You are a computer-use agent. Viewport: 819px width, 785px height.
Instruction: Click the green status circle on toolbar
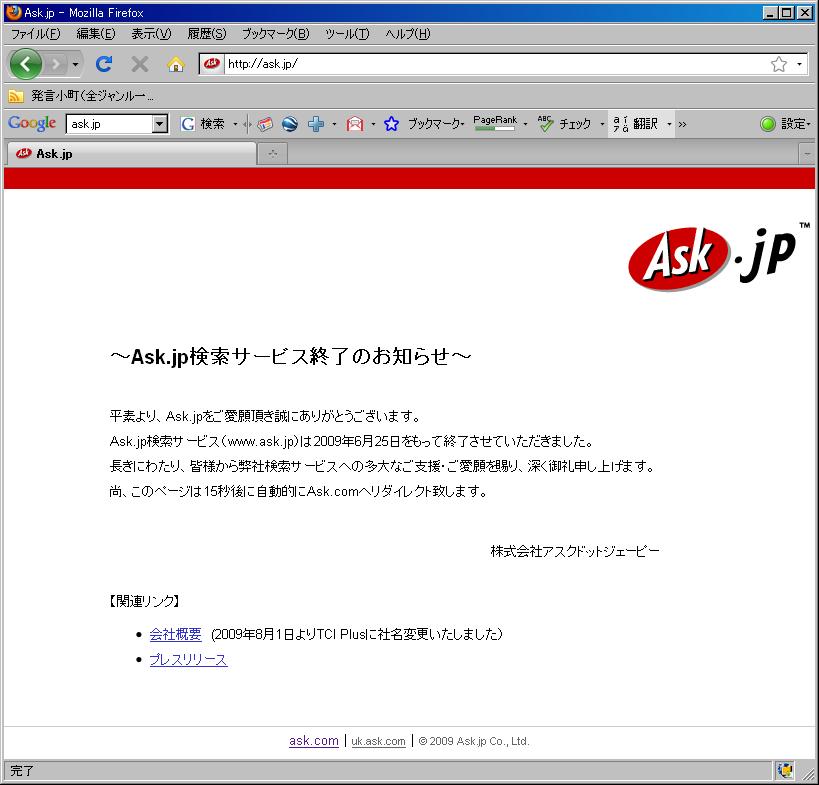coord(767,124)
